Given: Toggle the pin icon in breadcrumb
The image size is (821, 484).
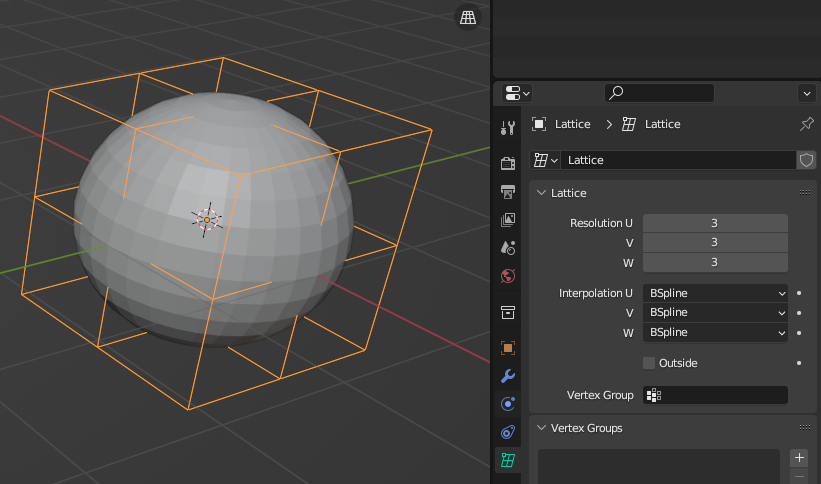Looking at the screenshot, I should tap(807, 124).
